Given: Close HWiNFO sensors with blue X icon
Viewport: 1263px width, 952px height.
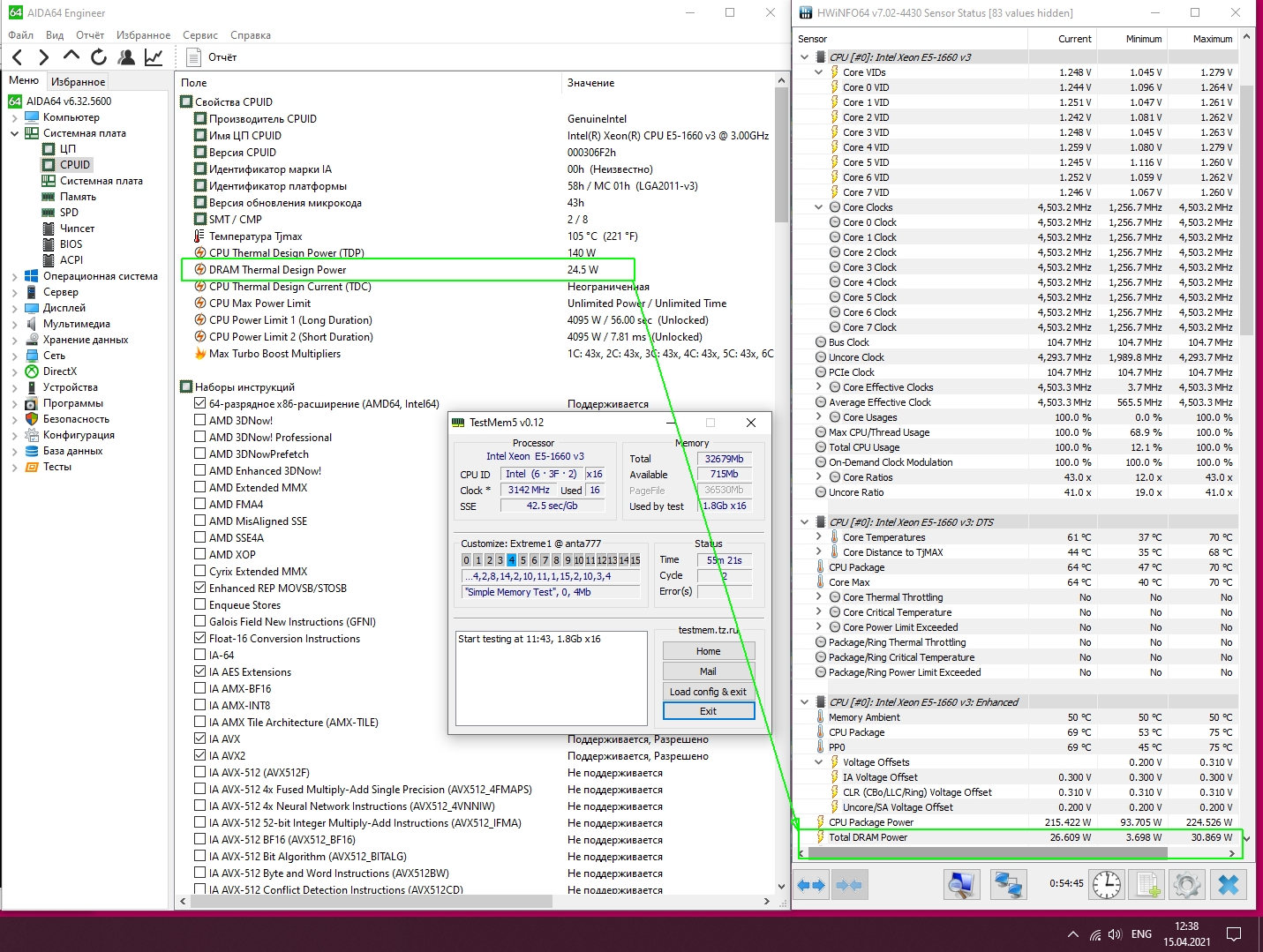Looking at the screenshot, I should [1229, 885].
